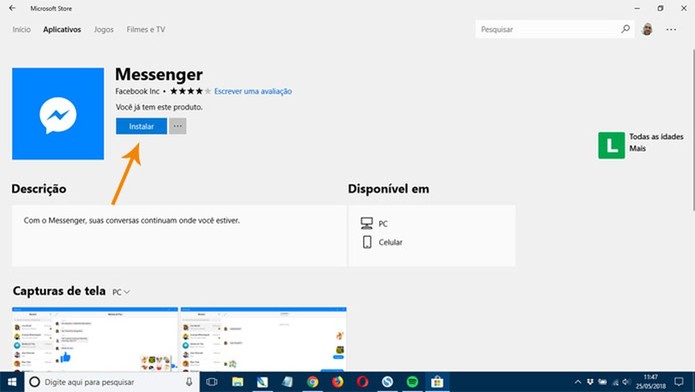This screenshot has width=695, height=392.
Task: Click the Microsoft Store taskbar icon
Action: (x=437, y=382)
